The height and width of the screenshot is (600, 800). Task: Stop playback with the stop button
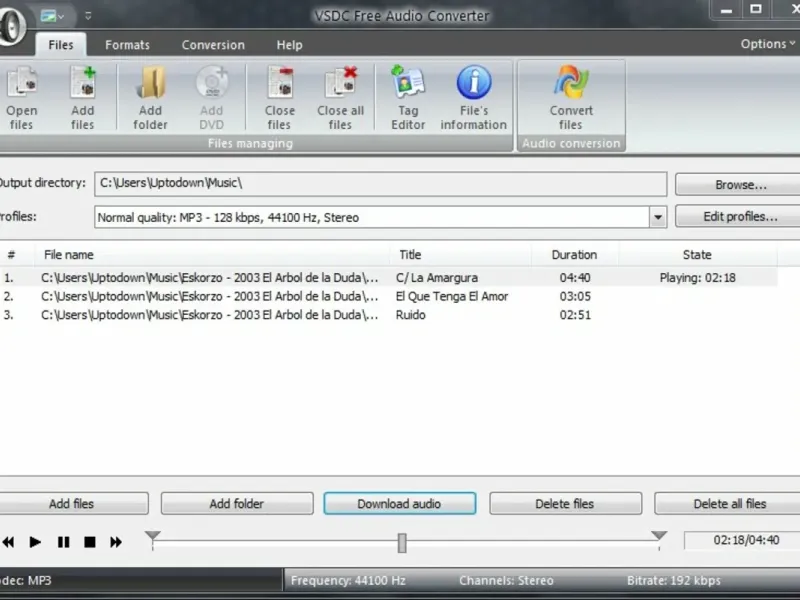click(x=90, y=542)
